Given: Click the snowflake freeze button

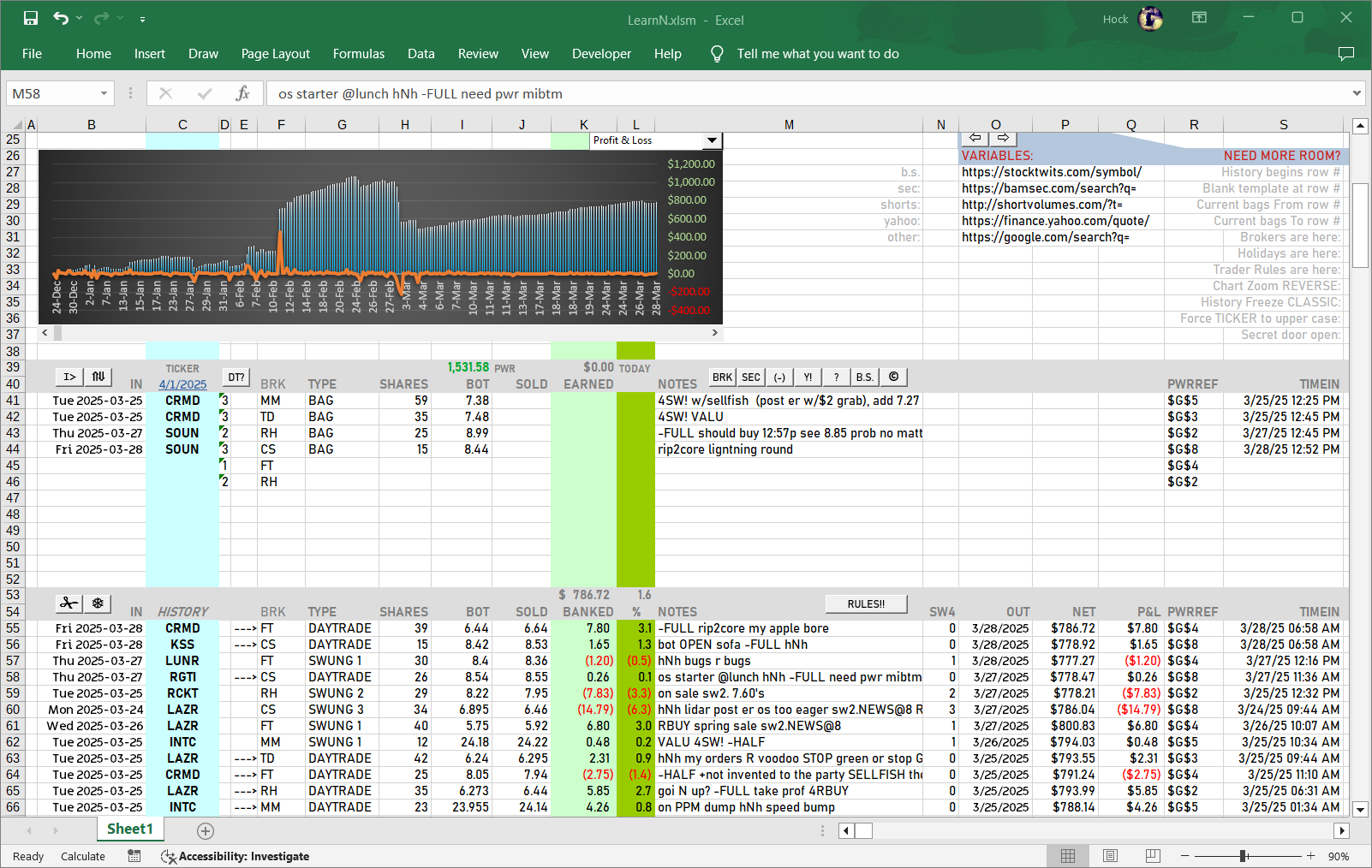Looking at the screenshot, I should [x=98, y=603].
